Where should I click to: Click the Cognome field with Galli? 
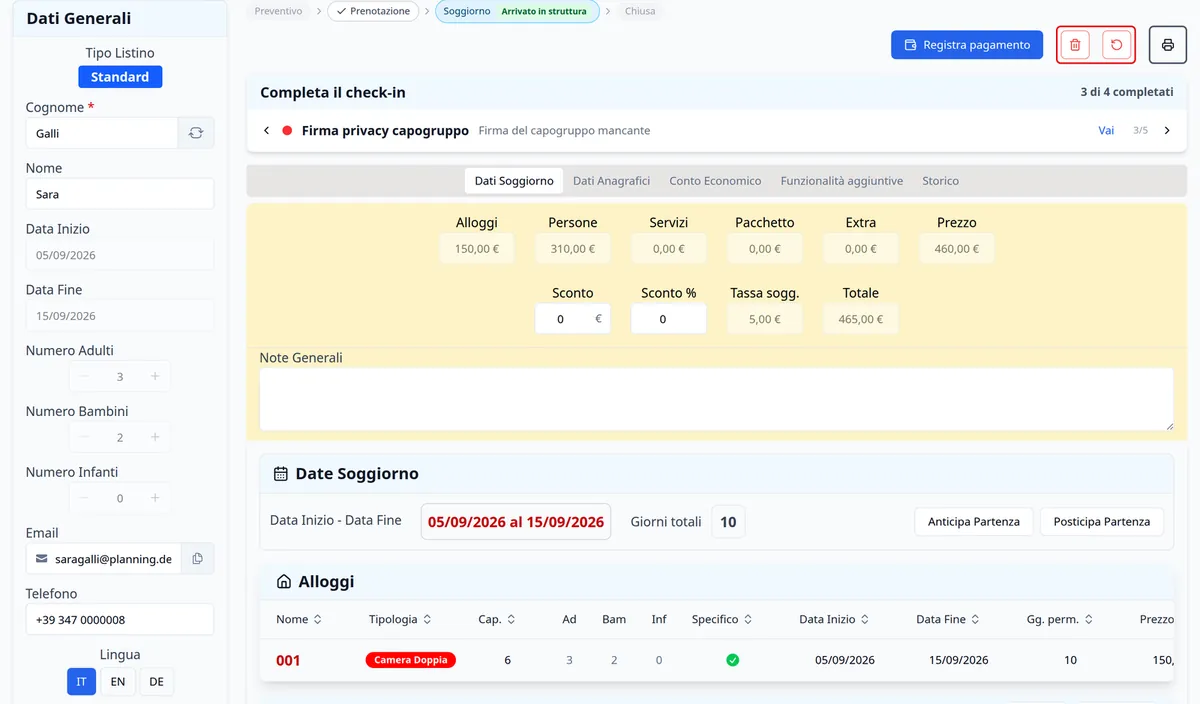click(x=102, y=133)
